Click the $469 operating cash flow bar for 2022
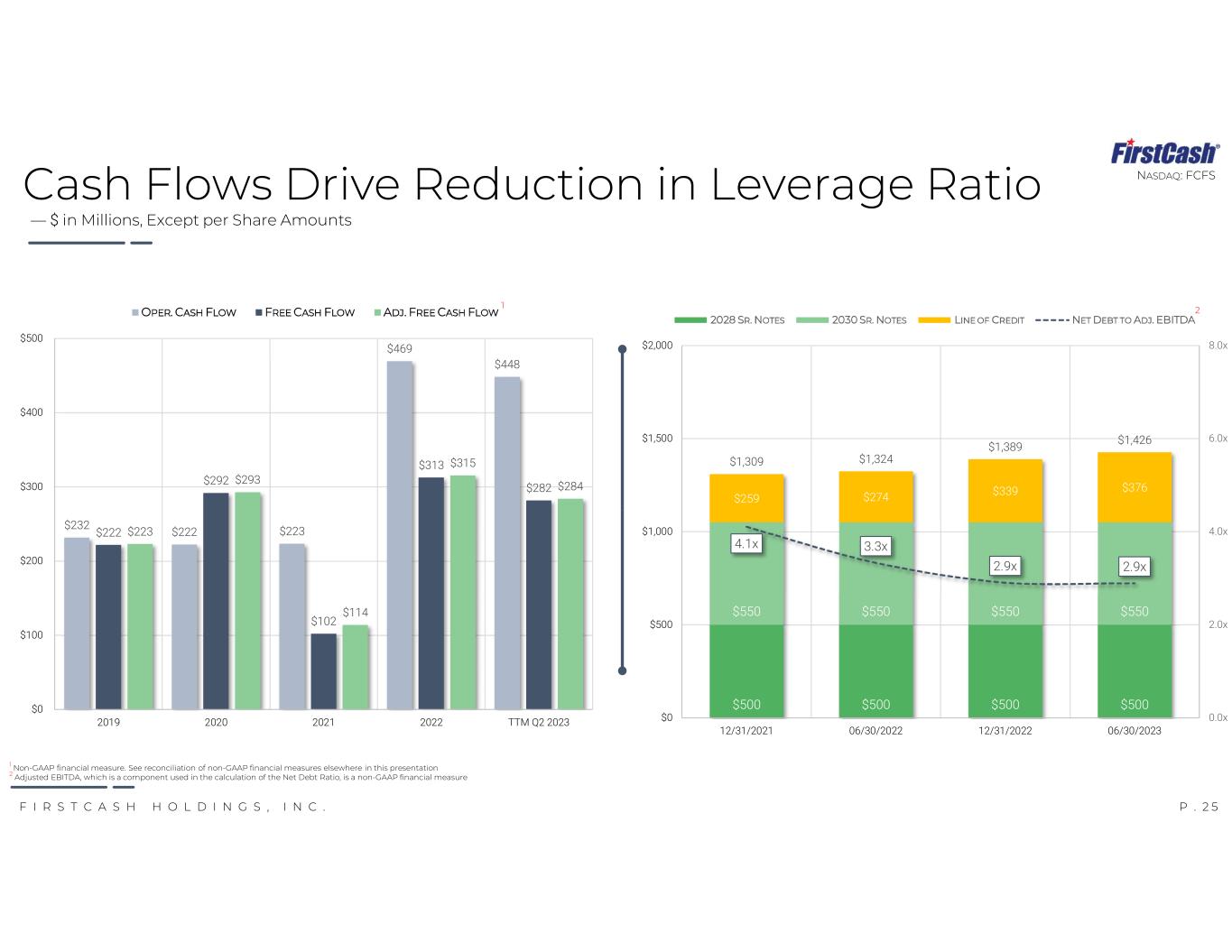The image size is (1232, 952). coord(400,534)
